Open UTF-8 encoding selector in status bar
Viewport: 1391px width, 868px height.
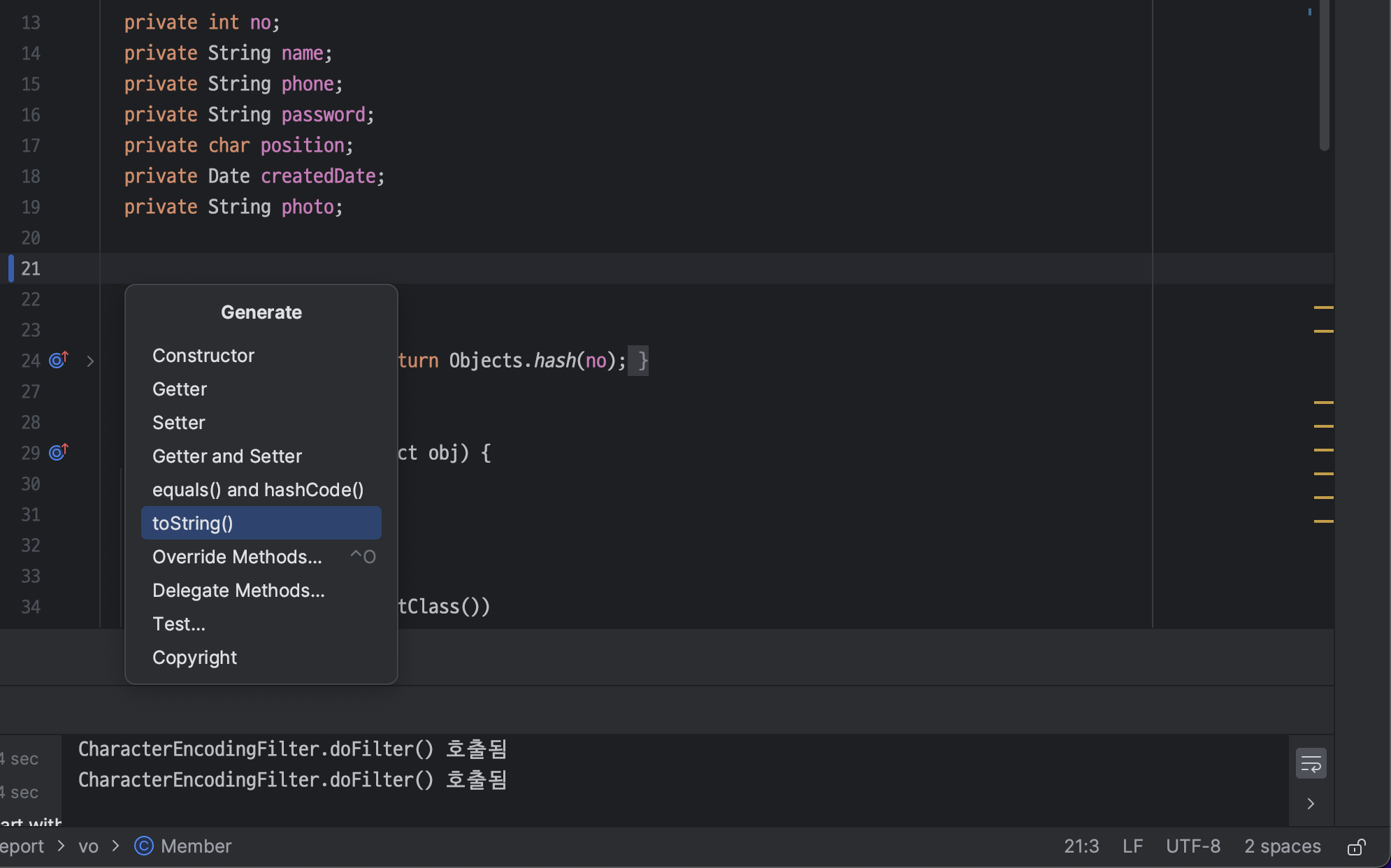pos(1192,846)
